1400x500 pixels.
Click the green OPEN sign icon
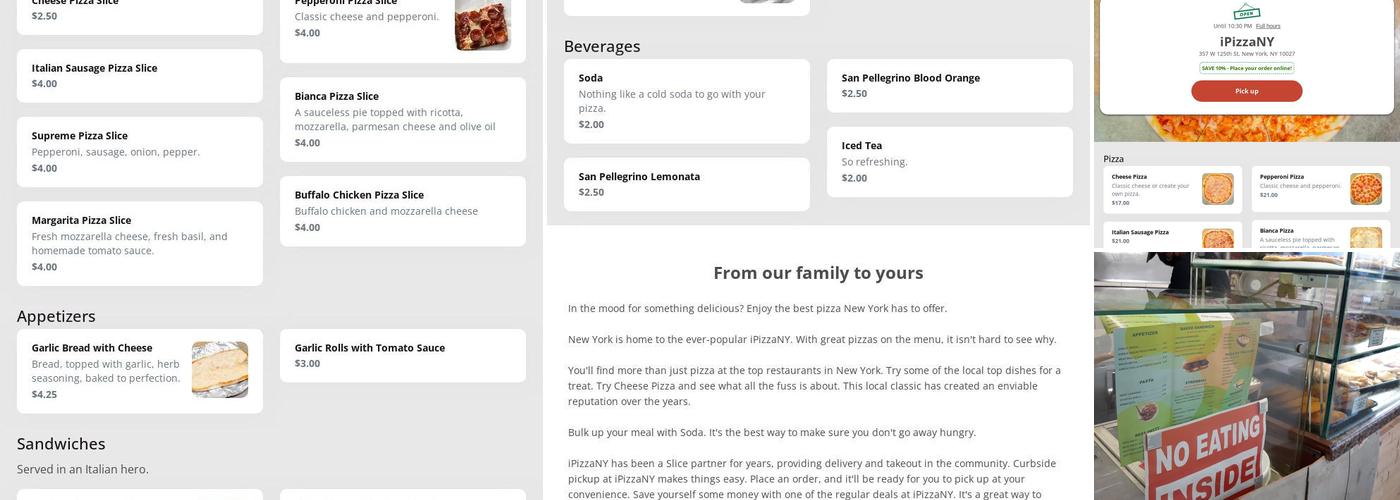pyautogui.click(x=1246, y=12)
